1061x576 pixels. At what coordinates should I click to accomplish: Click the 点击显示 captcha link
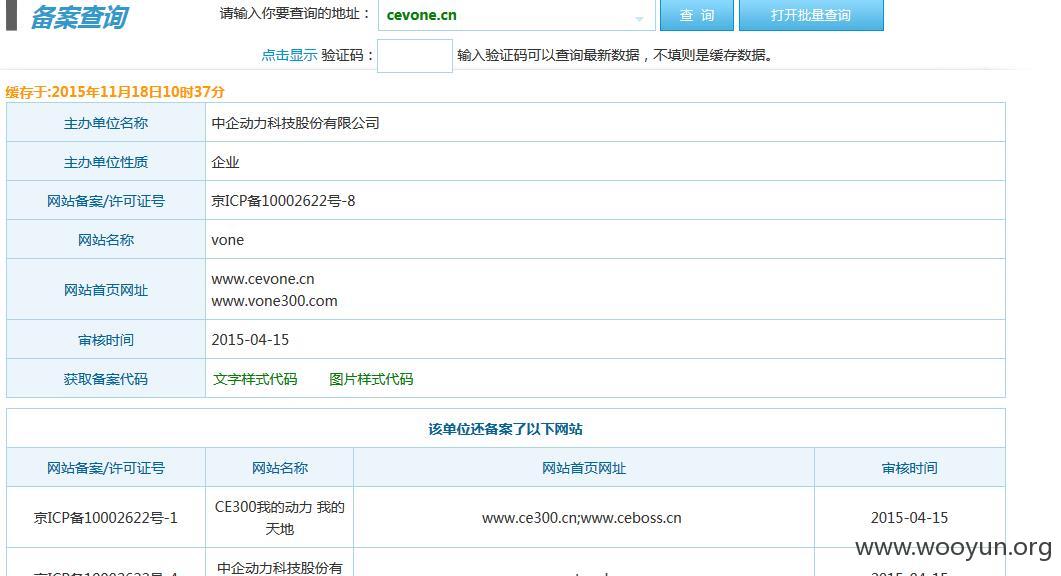click(x=289, y=56)
